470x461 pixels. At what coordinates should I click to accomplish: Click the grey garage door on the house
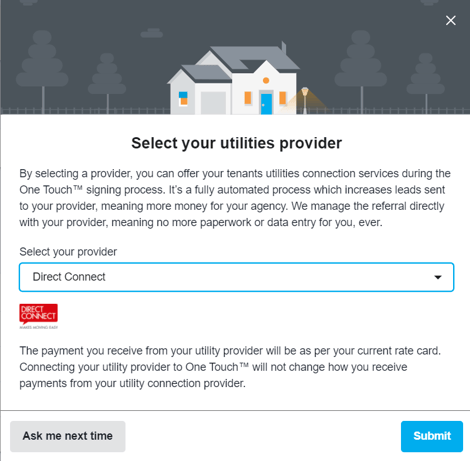[x=213, y=103]
